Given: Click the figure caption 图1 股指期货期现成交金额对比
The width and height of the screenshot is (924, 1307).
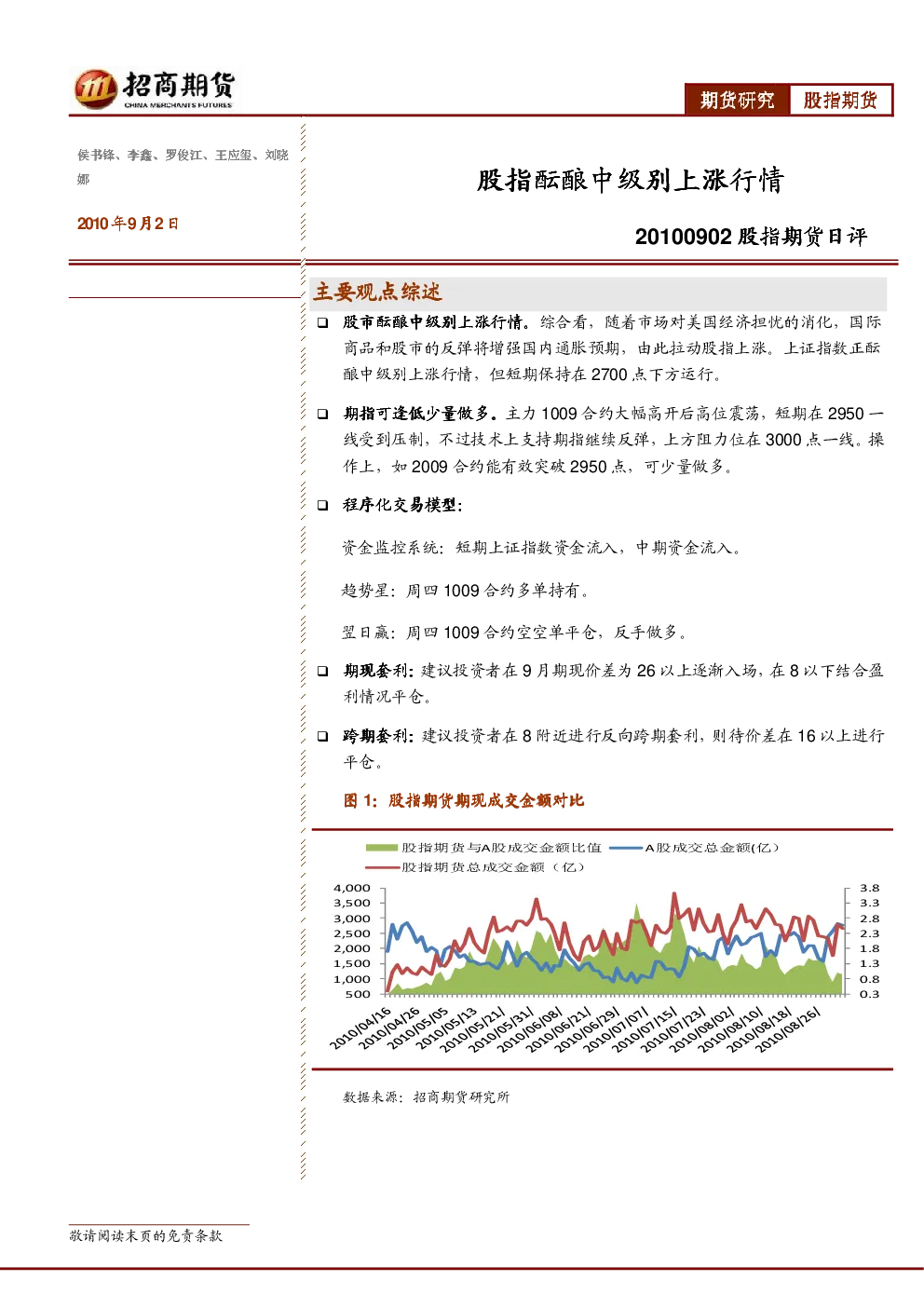Looking at the screenshot, I should (464, 800).
